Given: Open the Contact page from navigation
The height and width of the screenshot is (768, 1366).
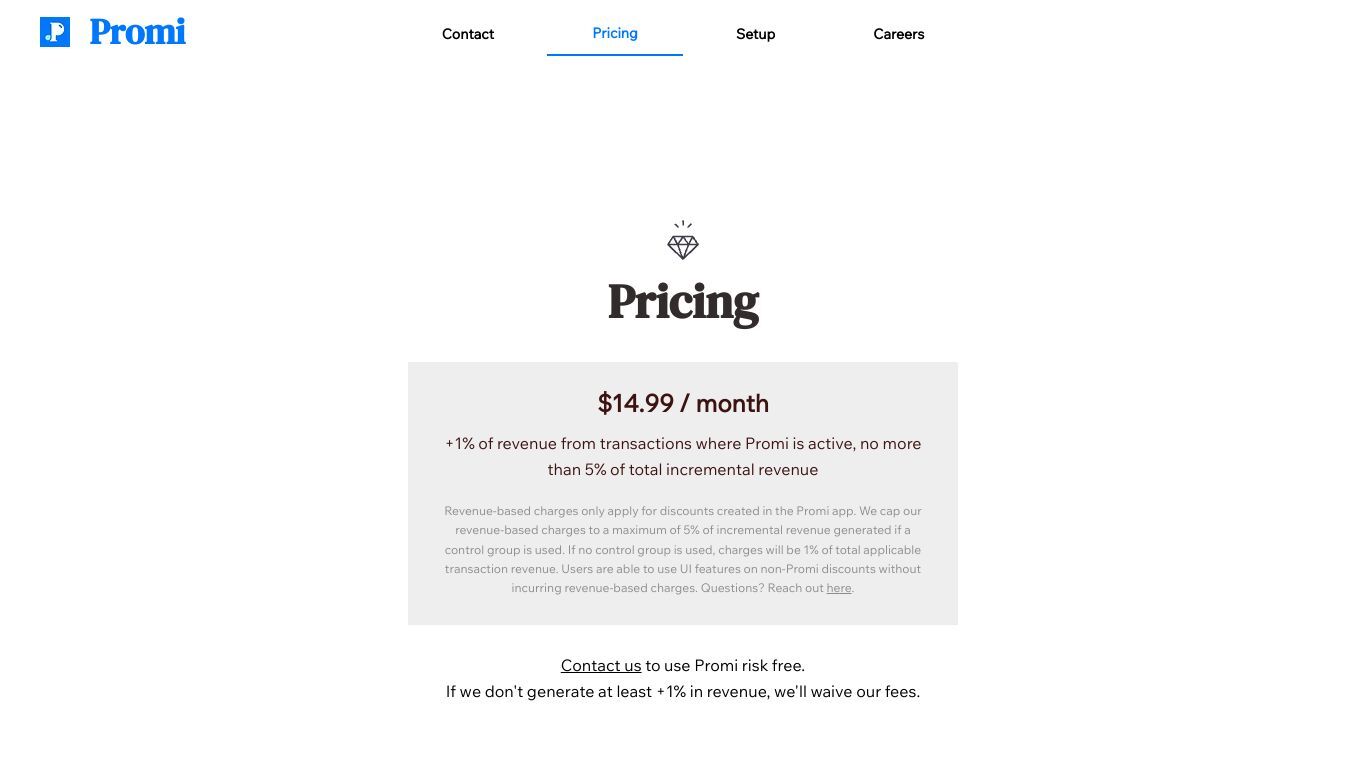Looking at the screenshot, I should tap(468, 34).
